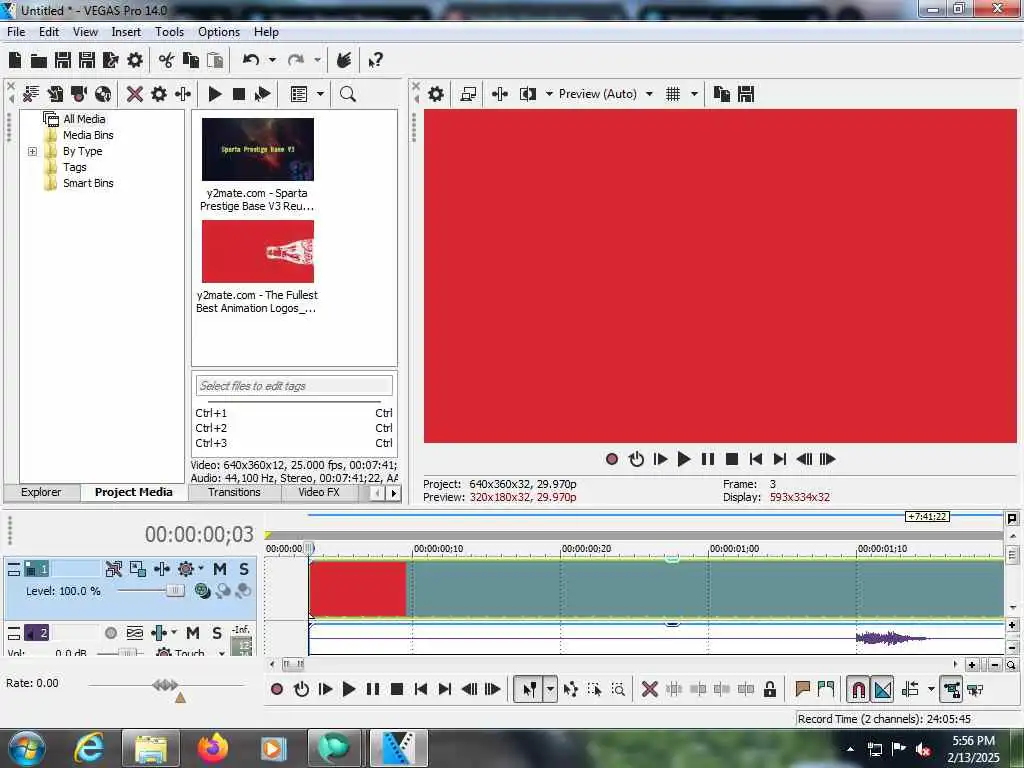Open the Redo history dropdown arrow
Image resolution: width=1024 pixels, height=768 pixels.
pos(317,60)
